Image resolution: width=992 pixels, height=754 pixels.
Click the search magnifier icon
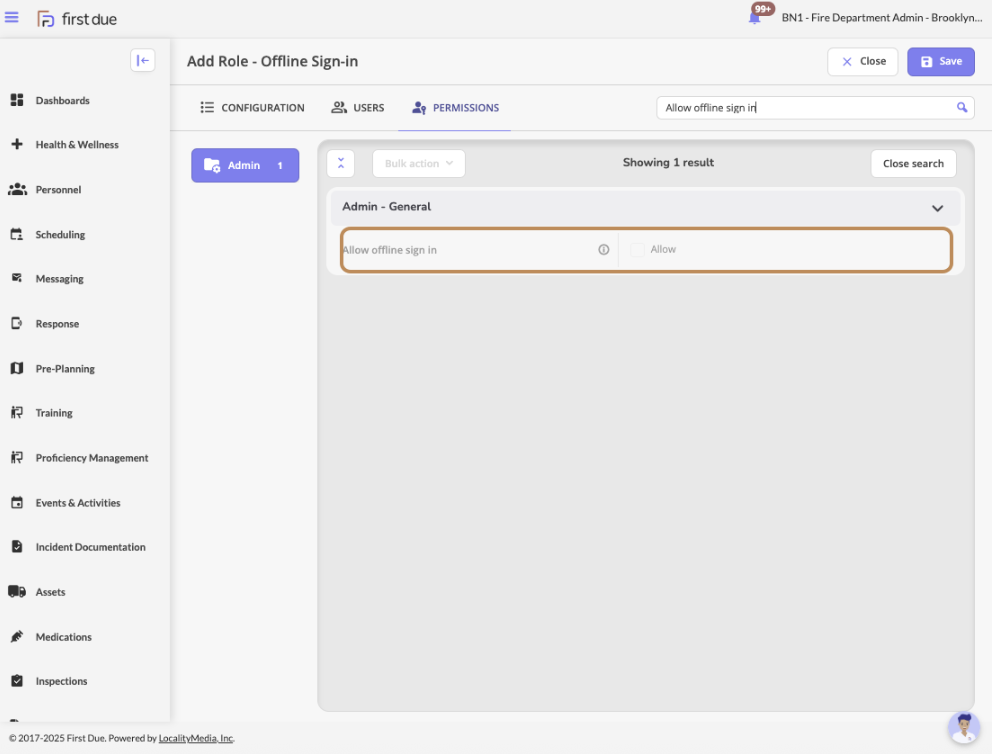[962, 108]
